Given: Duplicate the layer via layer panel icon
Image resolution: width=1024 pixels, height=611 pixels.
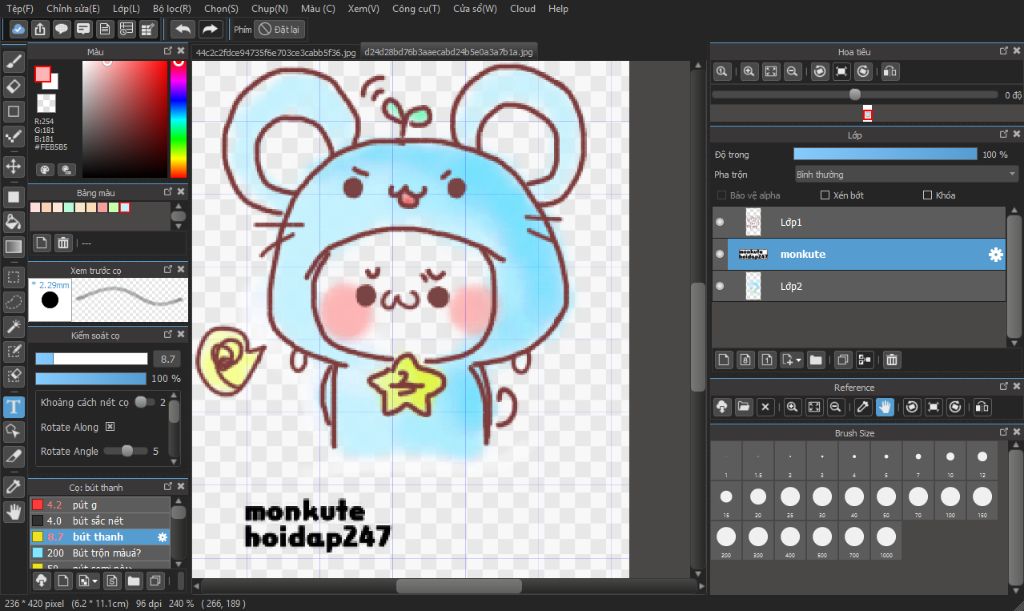Looking at the screenshot, I should click(x=843, y=360).
